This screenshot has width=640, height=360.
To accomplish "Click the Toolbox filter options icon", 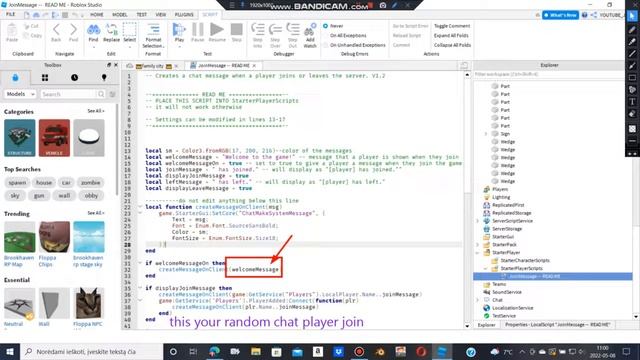I will tap(112, 94).
